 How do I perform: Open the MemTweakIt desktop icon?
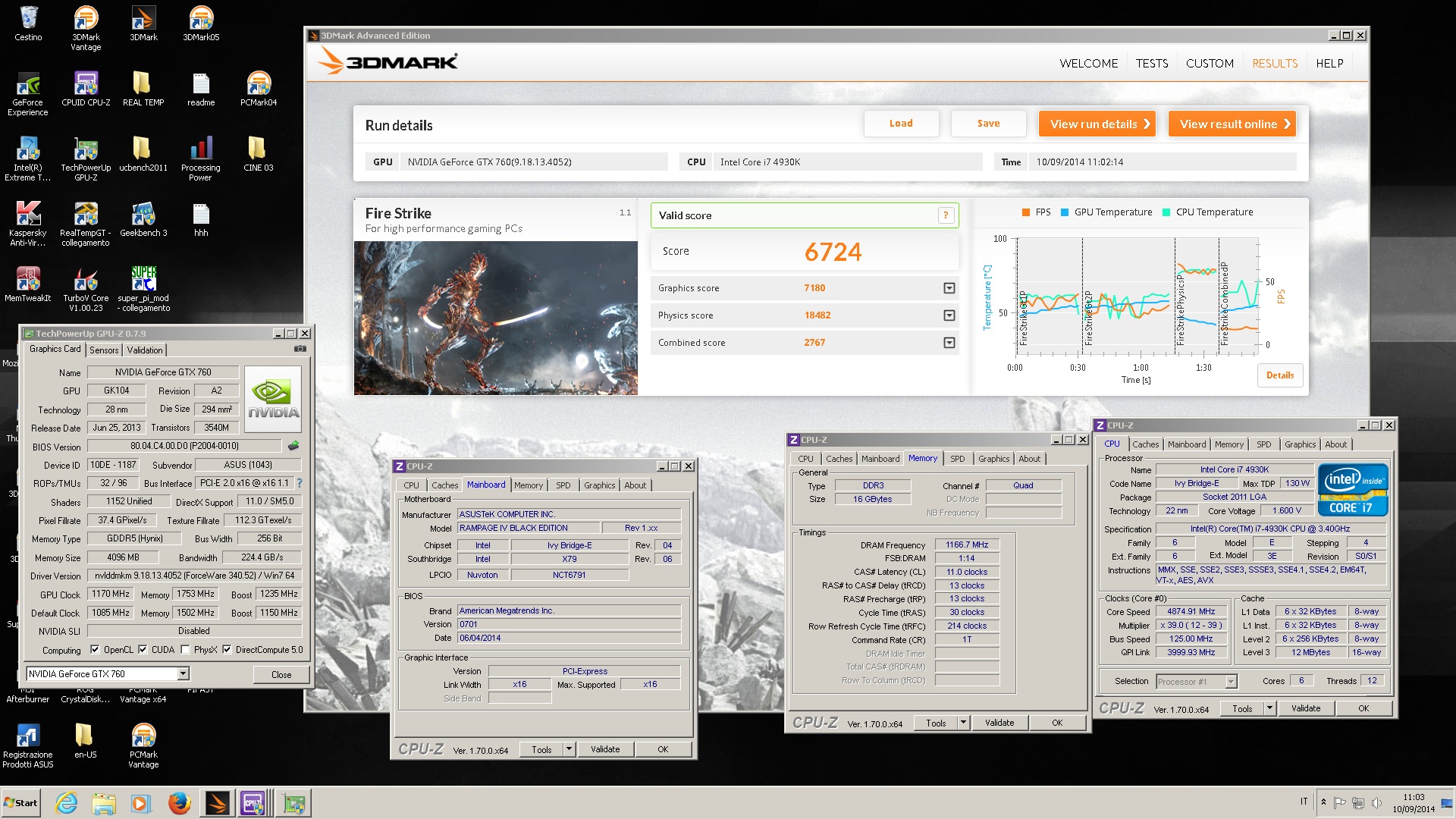(x=28, y=284)
